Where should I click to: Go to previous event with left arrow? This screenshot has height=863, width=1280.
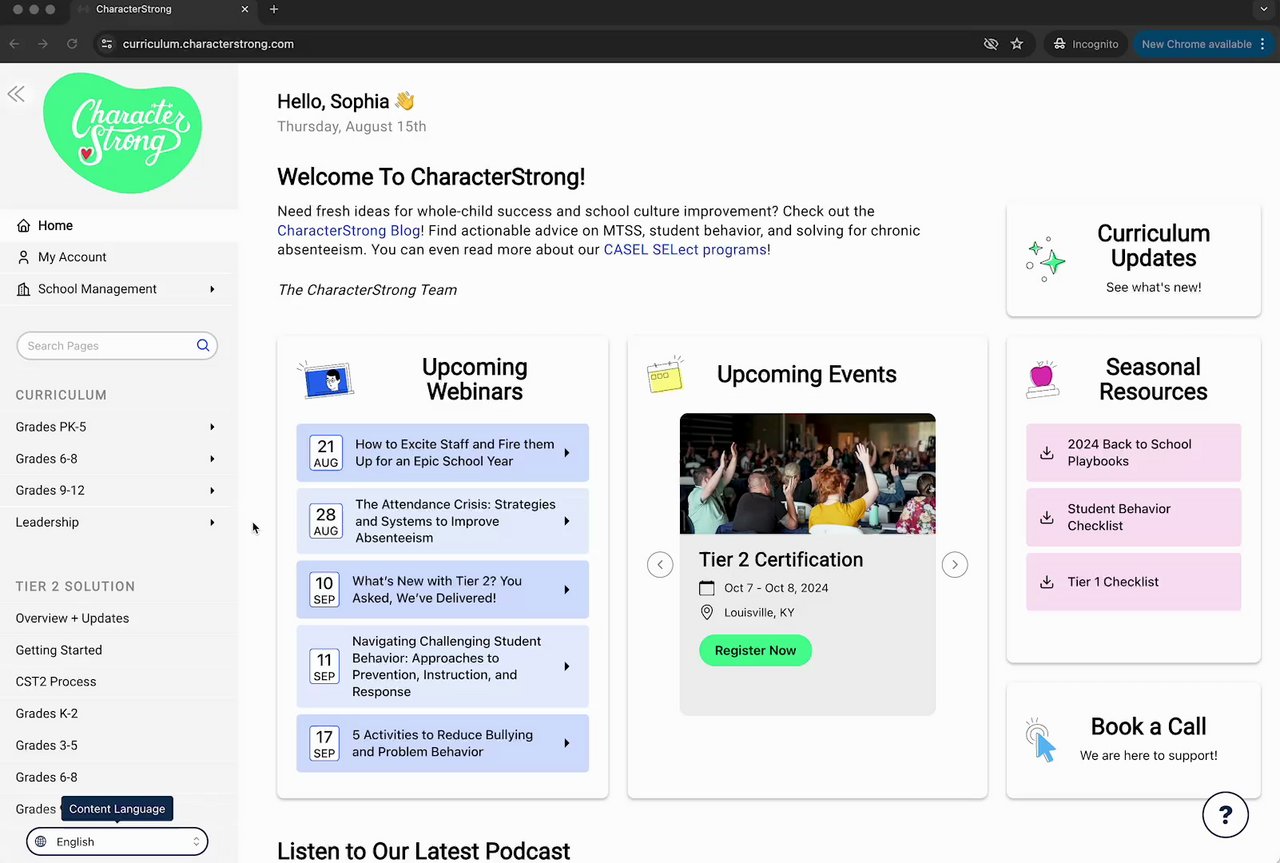click(660, 565)
